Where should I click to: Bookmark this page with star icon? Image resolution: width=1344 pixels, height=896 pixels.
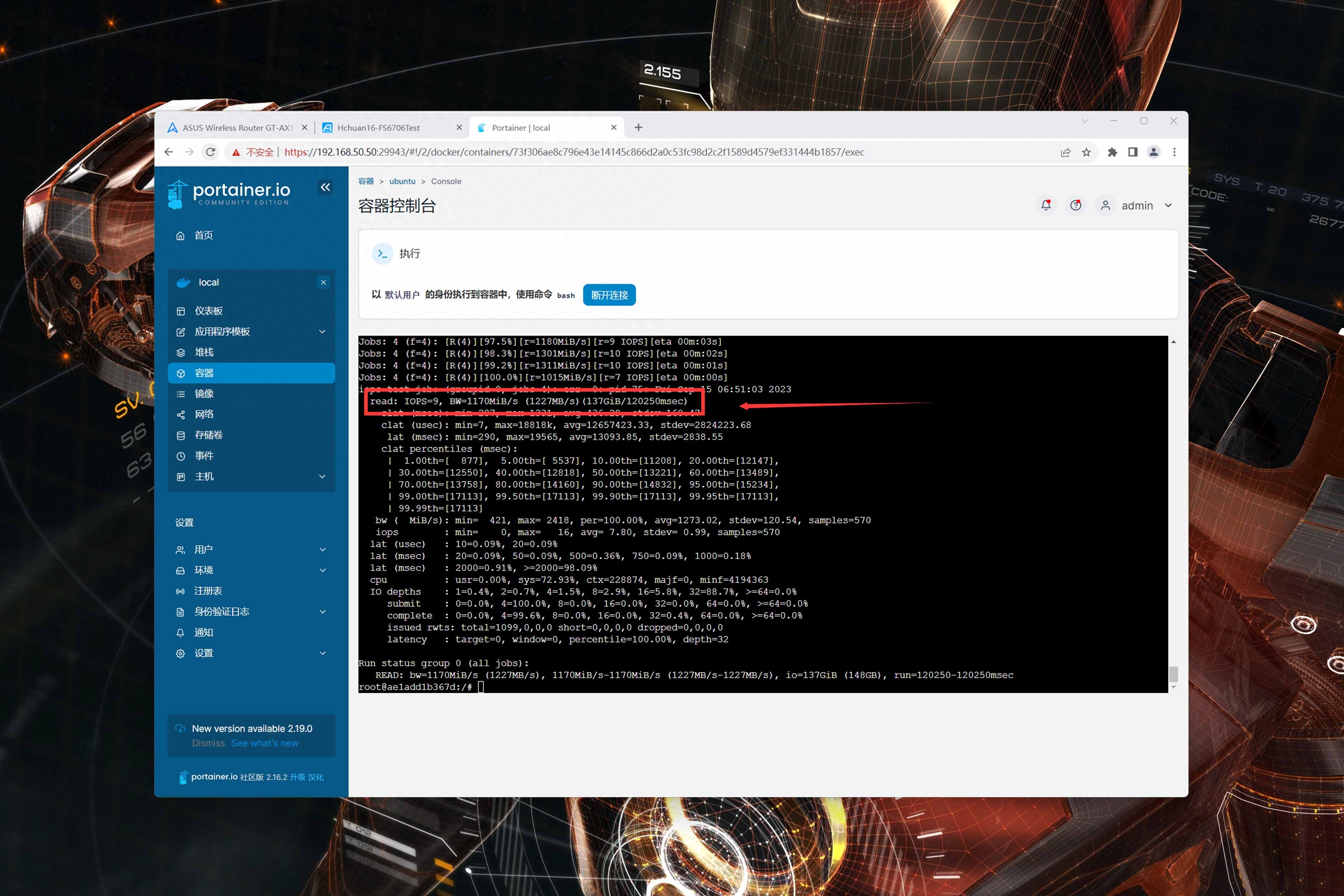click(x=1086, y=152)
